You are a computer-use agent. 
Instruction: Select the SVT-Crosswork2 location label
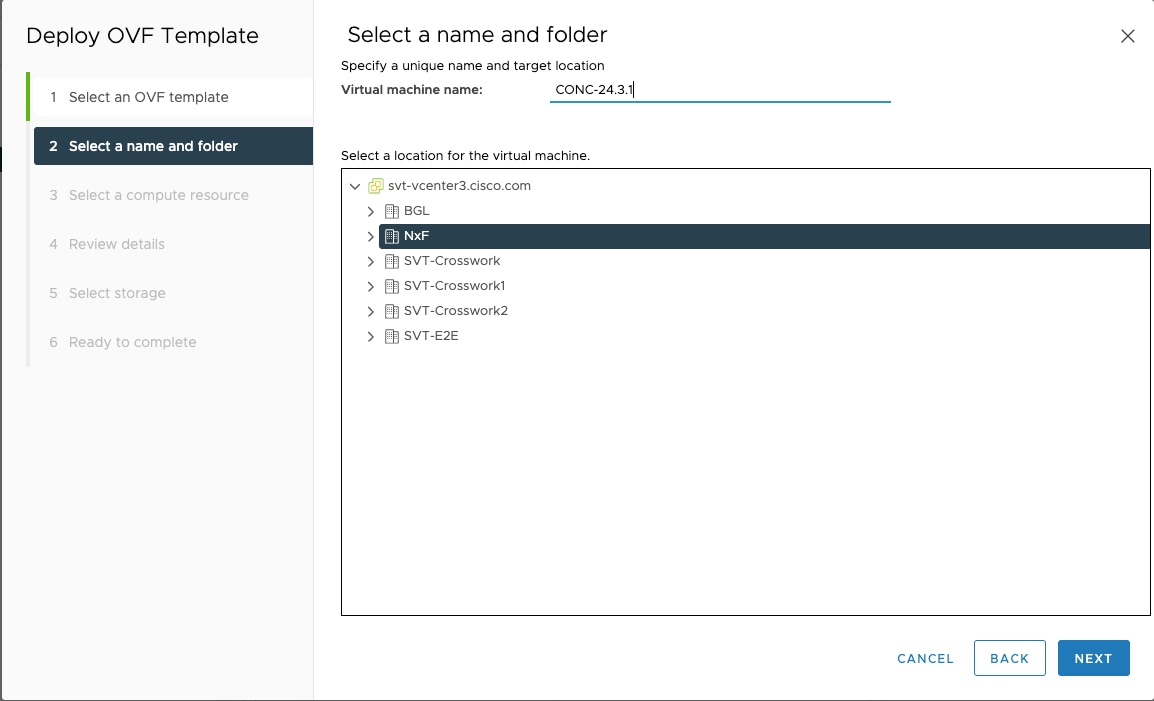(x=456, y=311)
